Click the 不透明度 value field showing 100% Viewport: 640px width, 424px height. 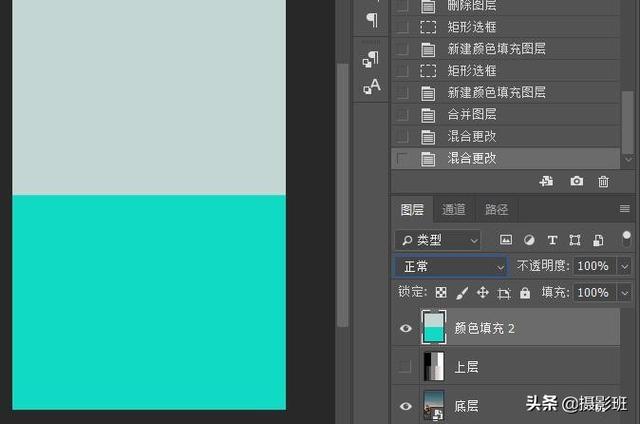pyautogui.click(x=595, y=266)
